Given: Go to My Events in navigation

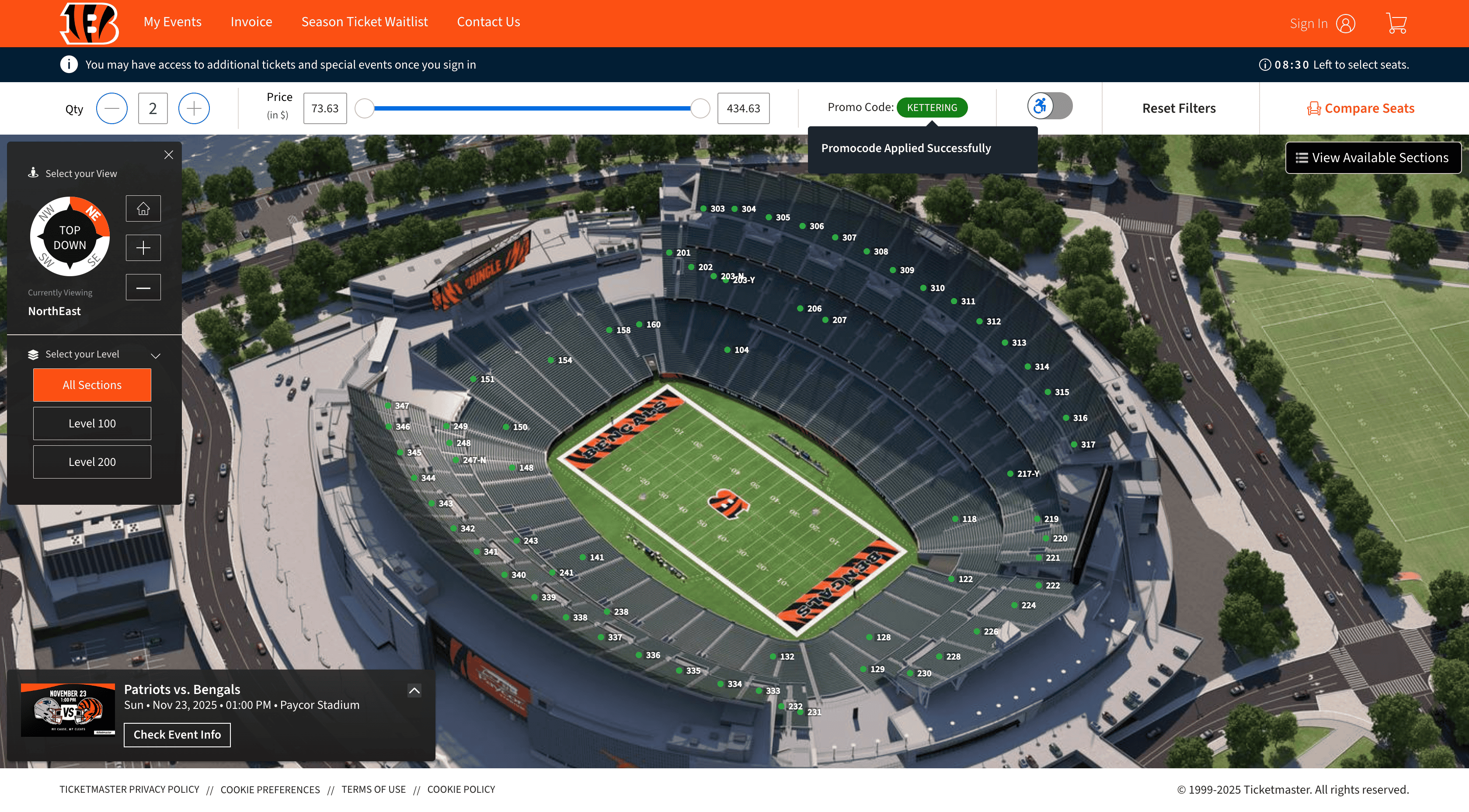Looking at the screenshot, I should [172, 22].
